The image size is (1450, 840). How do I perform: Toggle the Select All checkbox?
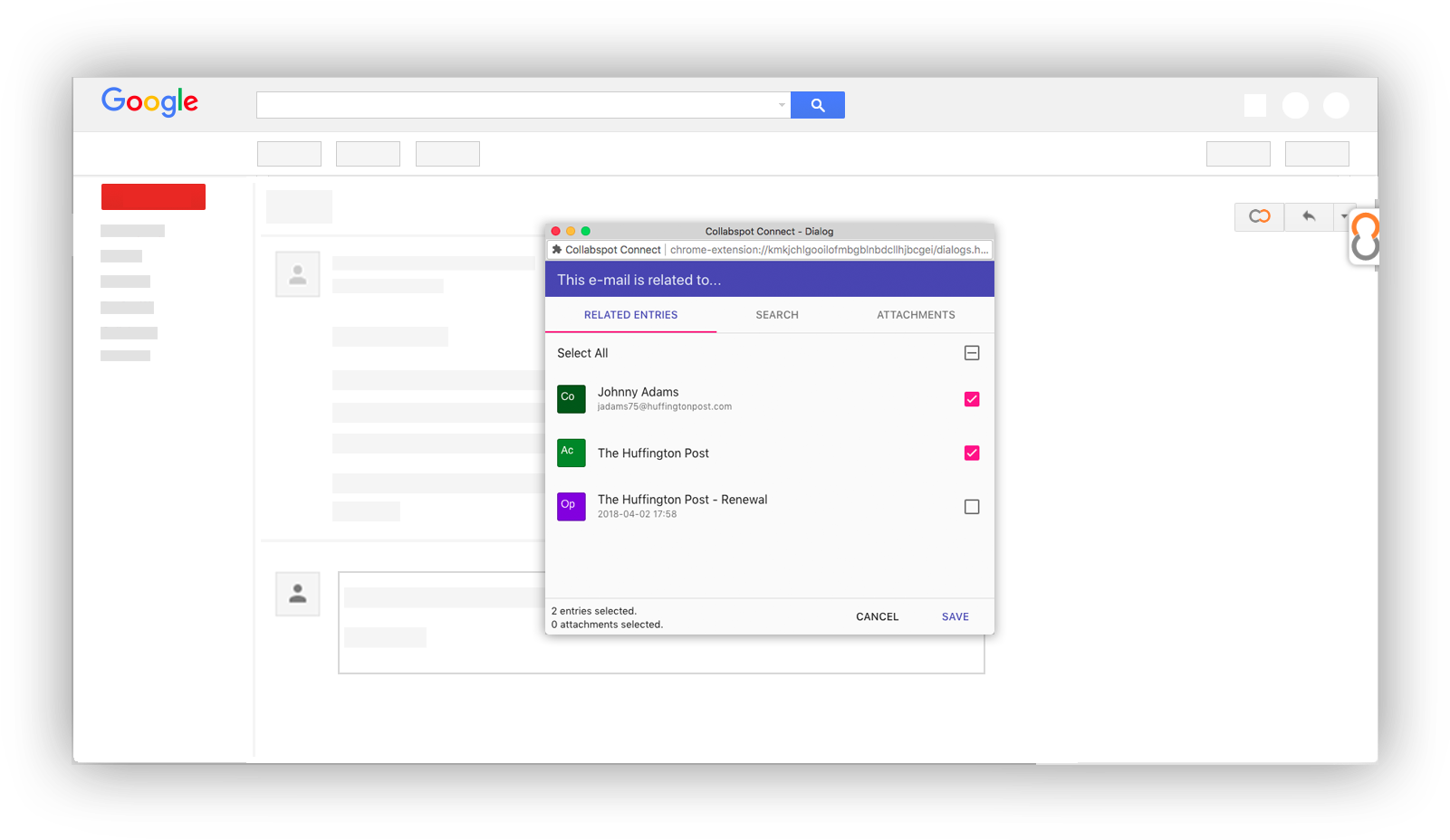coord(972,353)
